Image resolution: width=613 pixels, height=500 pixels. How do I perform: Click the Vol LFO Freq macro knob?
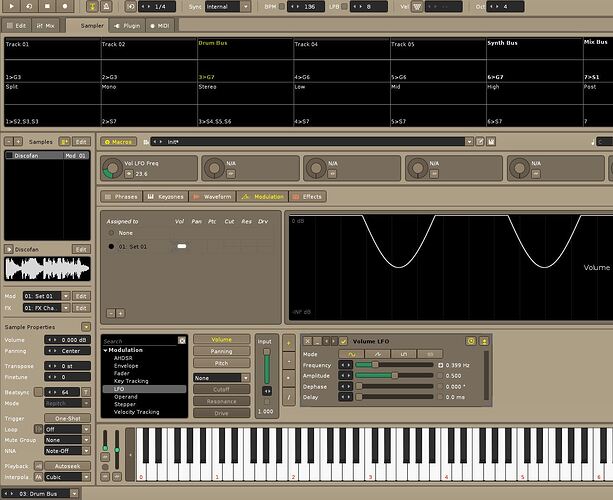pyautogui.click(x=113, y=168)
